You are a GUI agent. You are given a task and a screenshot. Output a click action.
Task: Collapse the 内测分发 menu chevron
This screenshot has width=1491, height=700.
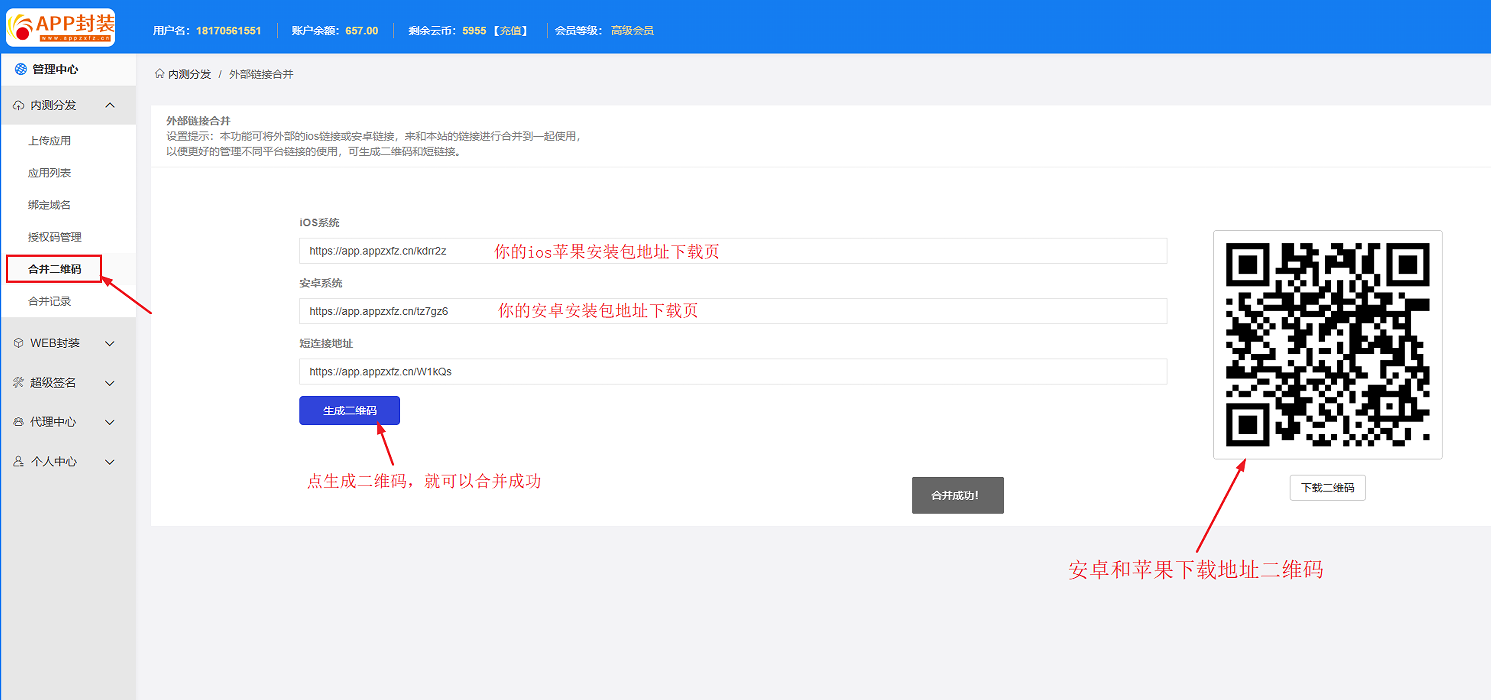pos(110,105)
